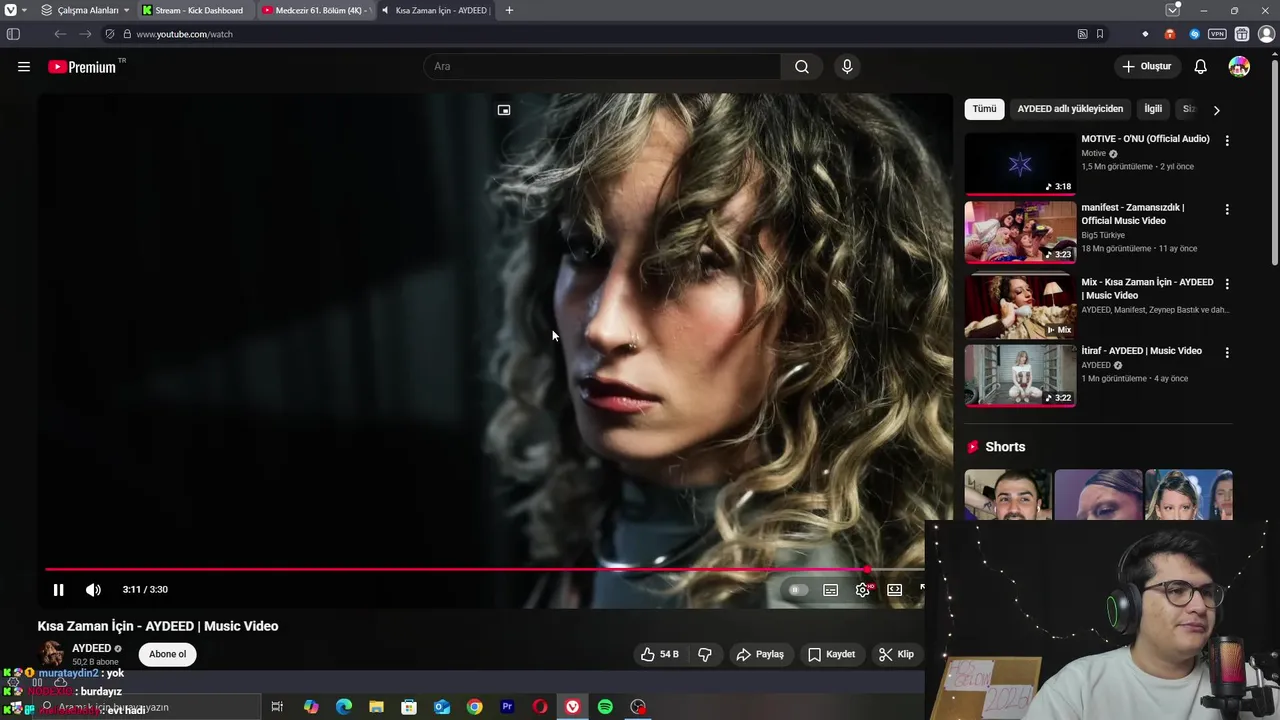Switch to Medcezir 61. Bölüm tab
The height and width of the screenshot is (720, 1280).
tap(317, 10)
